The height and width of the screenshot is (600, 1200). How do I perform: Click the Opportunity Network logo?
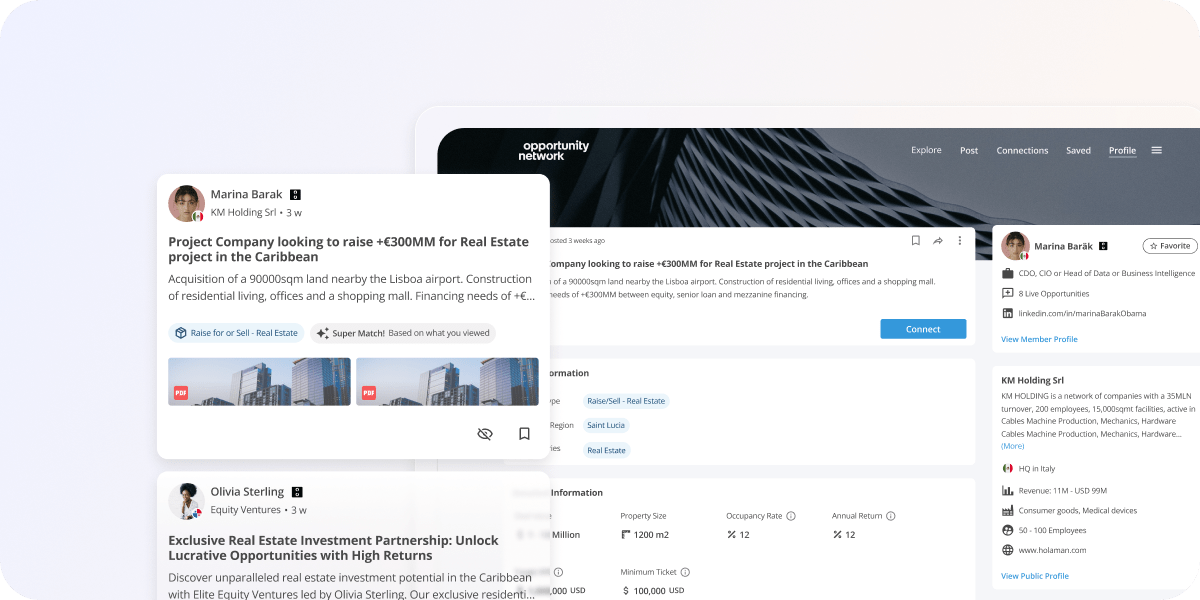tap(554, 151)
